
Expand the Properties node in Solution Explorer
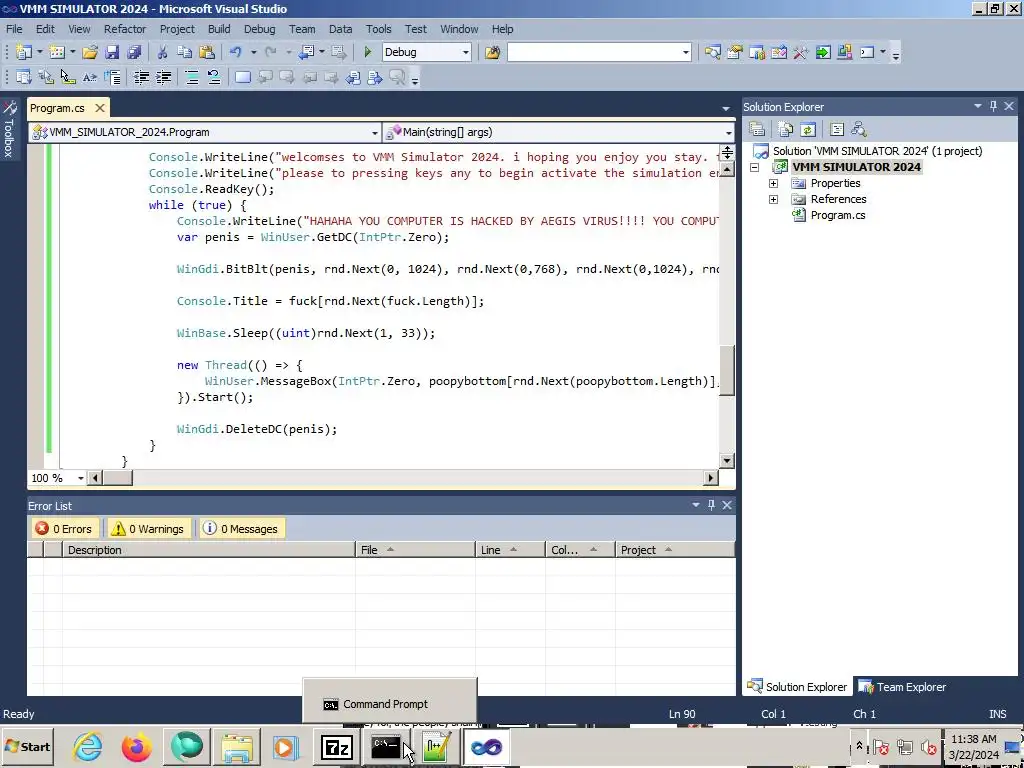pos(773,184)
